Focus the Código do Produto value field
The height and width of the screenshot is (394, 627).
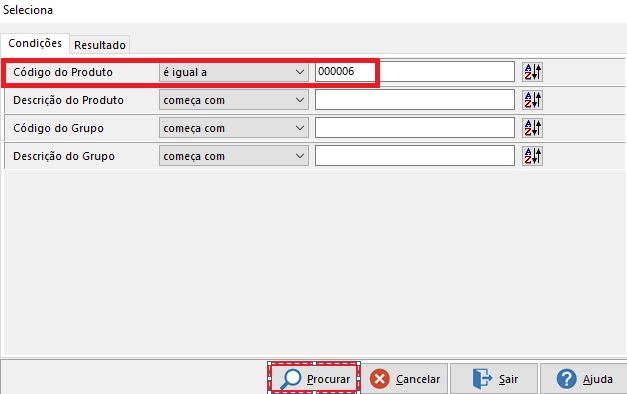415,72
